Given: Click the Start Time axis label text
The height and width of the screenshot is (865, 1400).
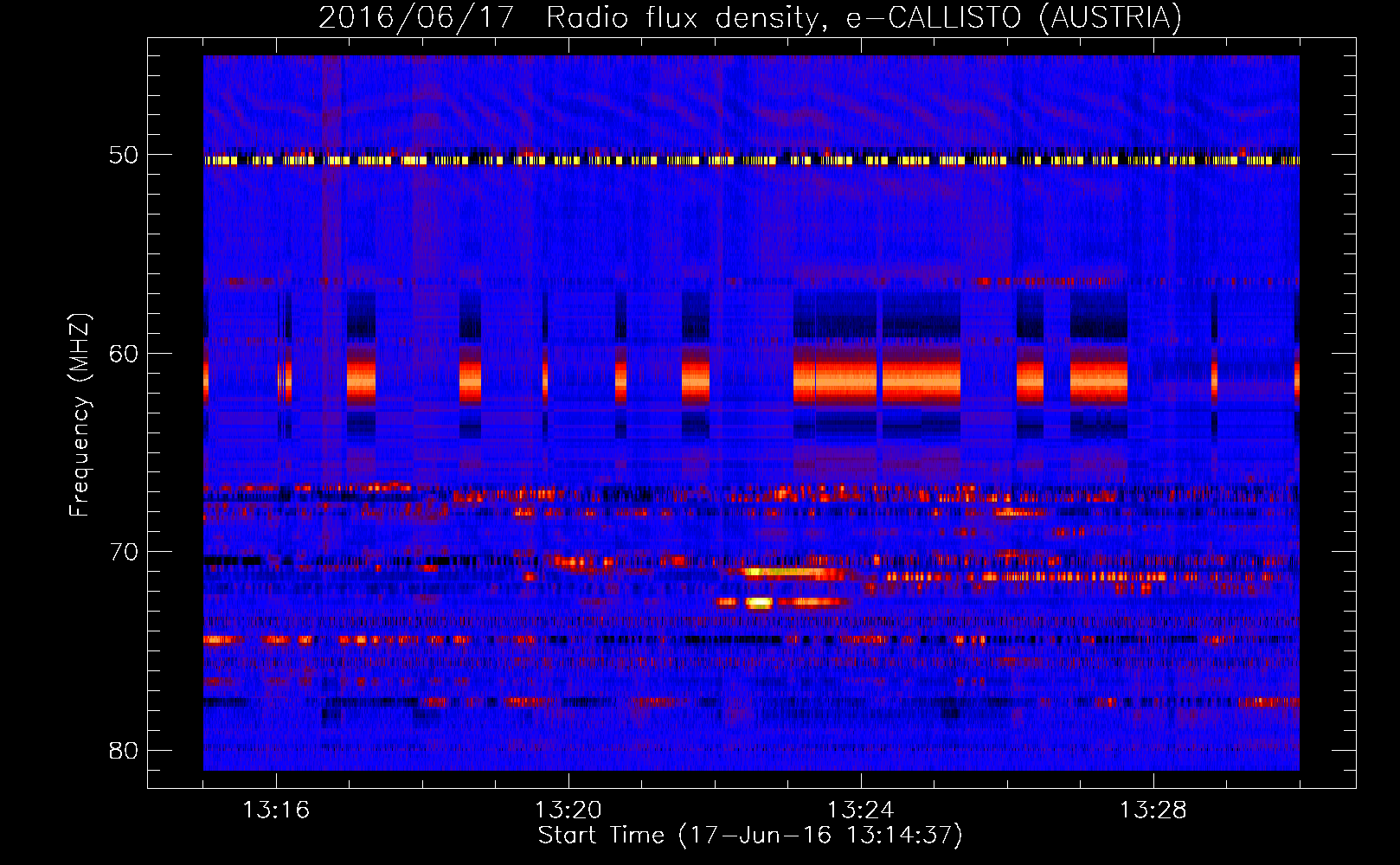Looking at the screenshot, I should click(750, 836).
